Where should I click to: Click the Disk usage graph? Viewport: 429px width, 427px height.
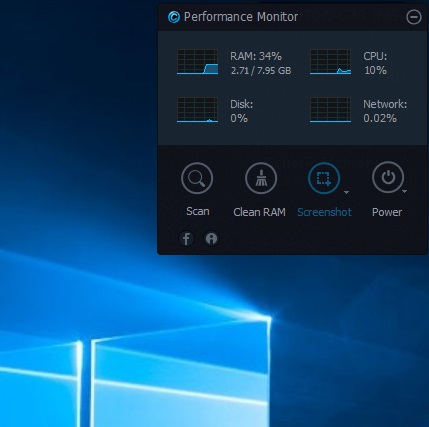tap(197, 110)
